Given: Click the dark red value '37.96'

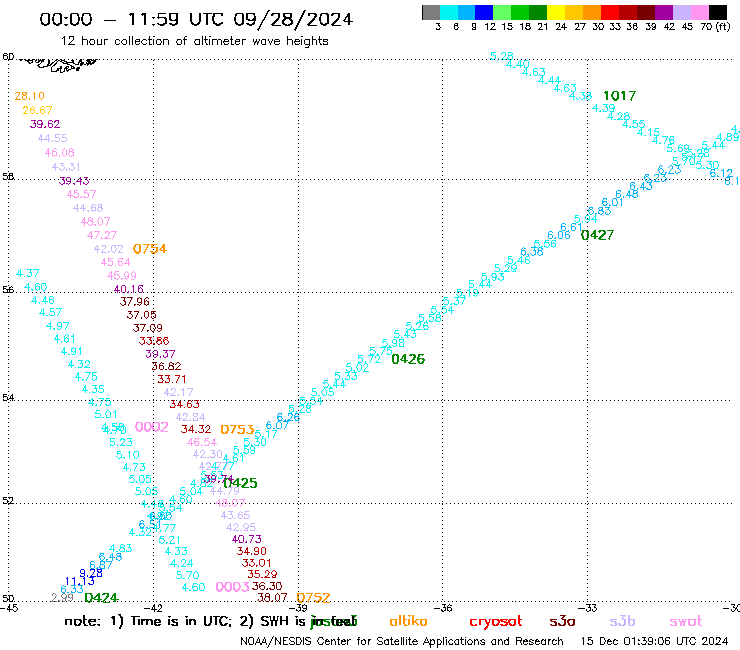Looking at the screenshot, I should click(135, 302).
